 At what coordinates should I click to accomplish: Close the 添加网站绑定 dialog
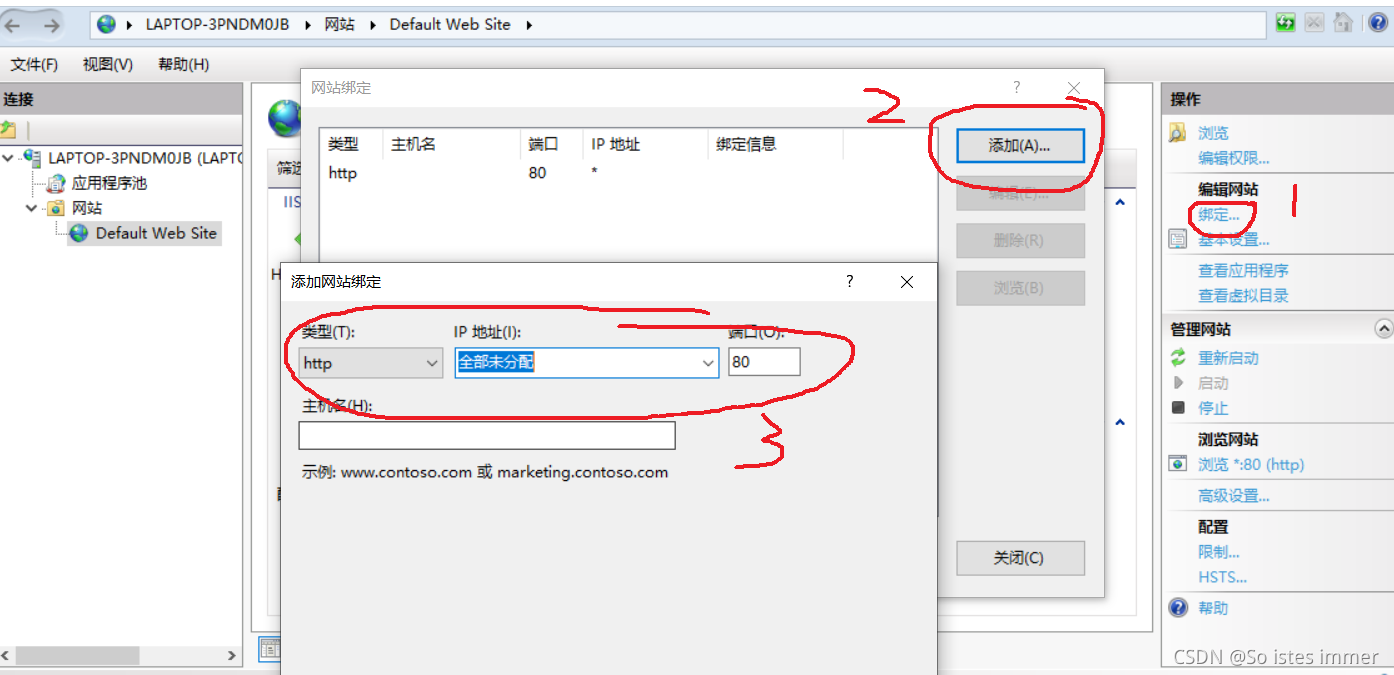click(x=907, y=282)
